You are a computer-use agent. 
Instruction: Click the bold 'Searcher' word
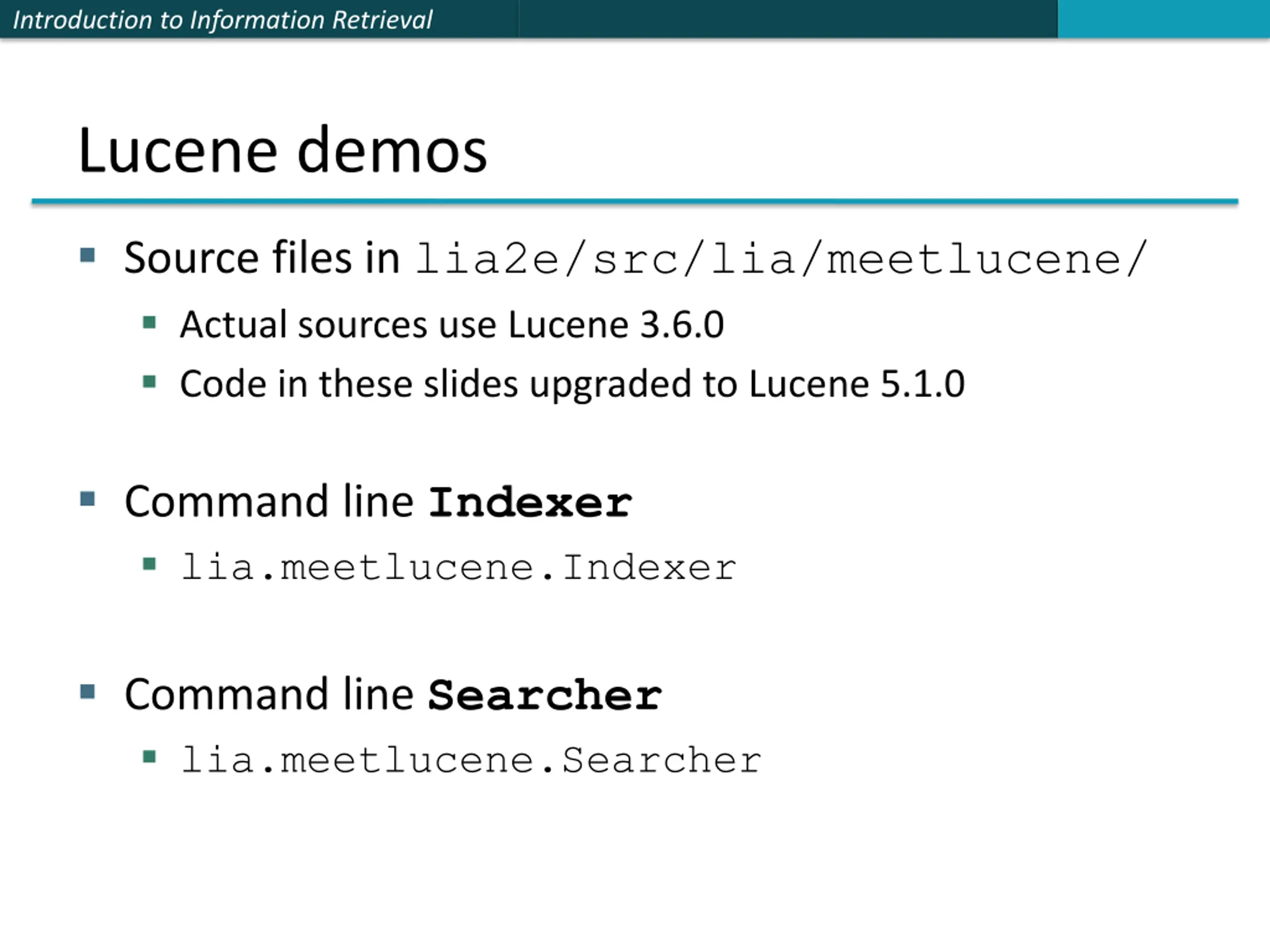[x=545, y=696]
